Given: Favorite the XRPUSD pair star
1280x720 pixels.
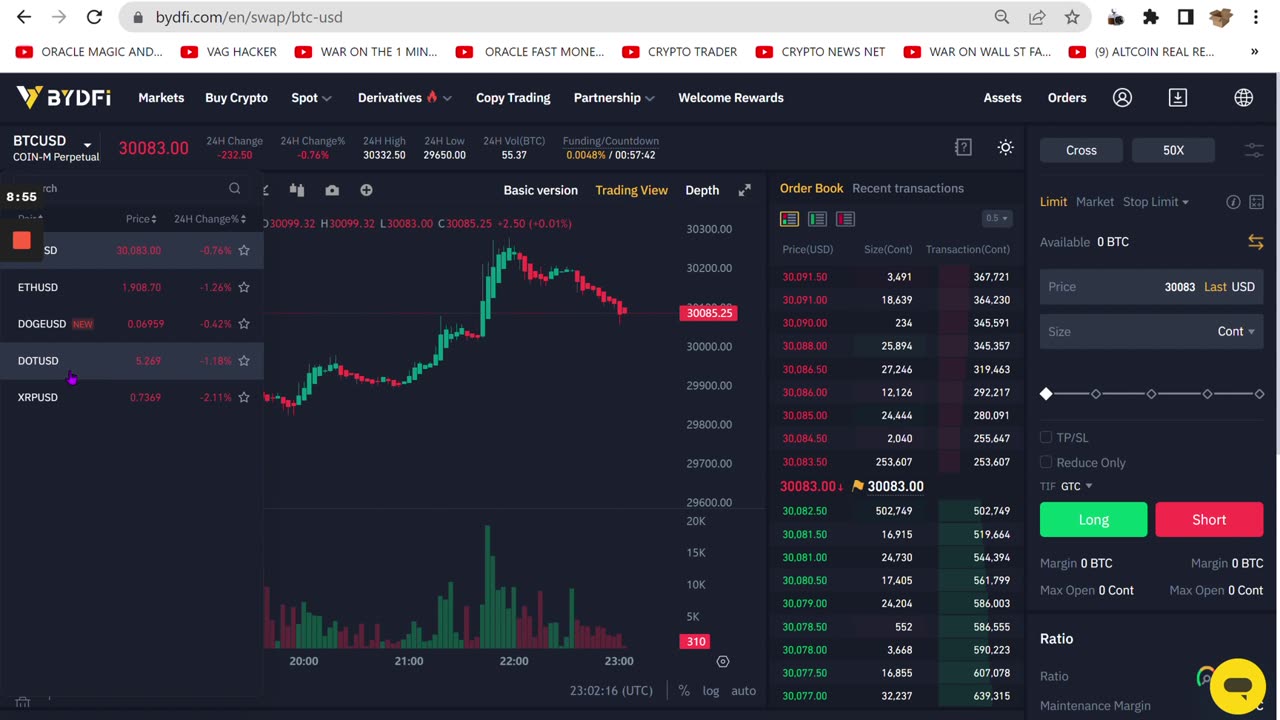Looking at the screenshot, I should point(243,397).
